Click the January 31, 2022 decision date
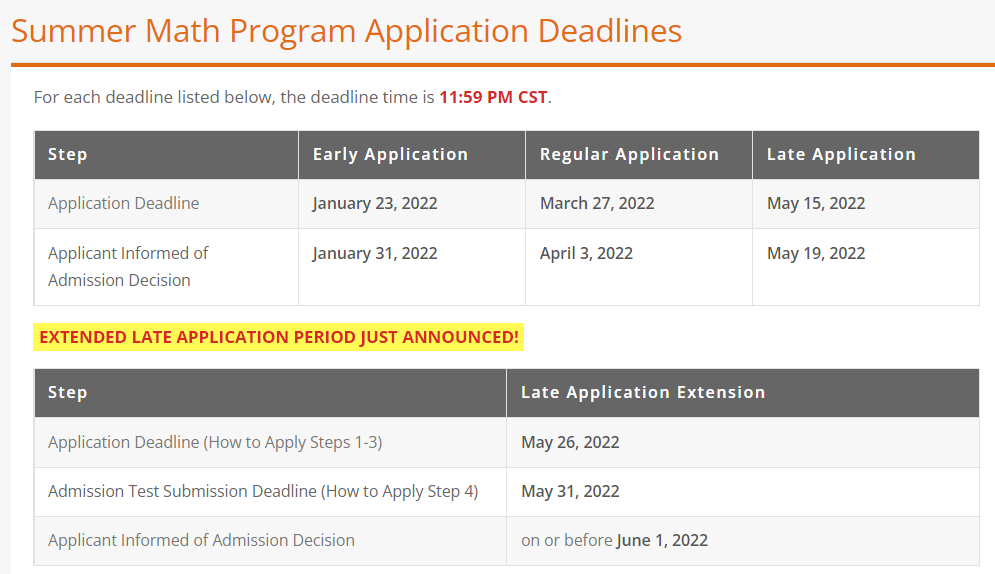Viewport: 995px width, 574px height. [374, 253]
